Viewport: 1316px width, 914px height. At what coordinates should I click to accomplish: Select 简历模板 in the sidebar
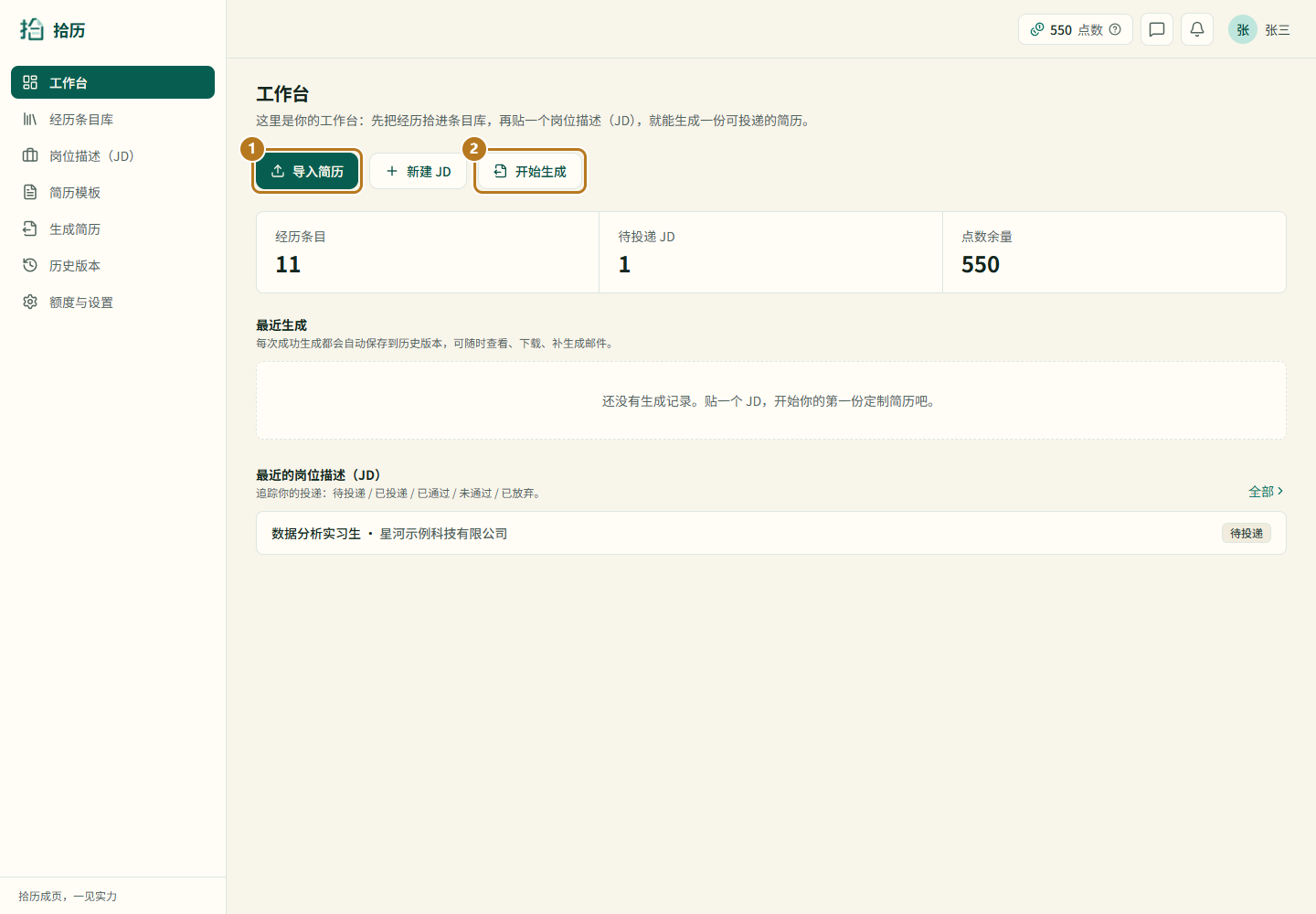[x=112, y=192]
